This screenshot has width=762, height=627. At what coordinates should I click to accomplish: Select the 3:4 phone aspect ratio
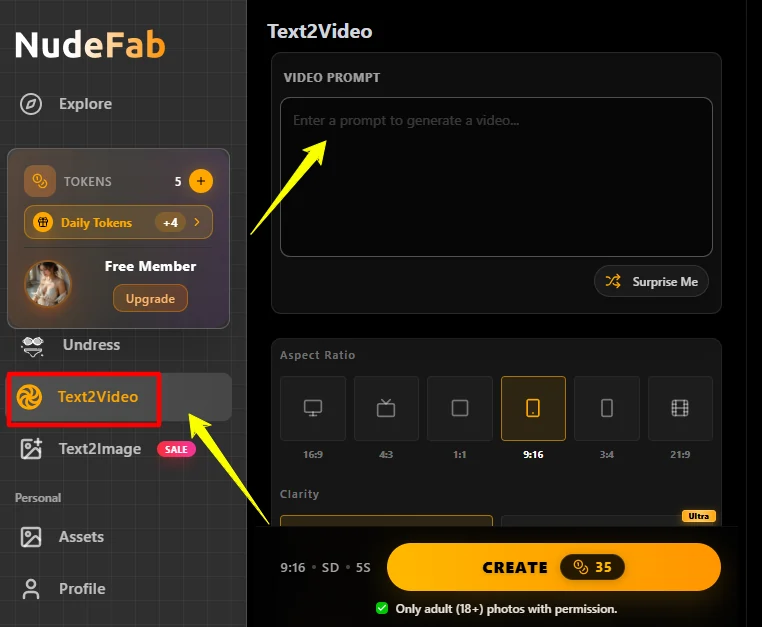tap(606, 408)
